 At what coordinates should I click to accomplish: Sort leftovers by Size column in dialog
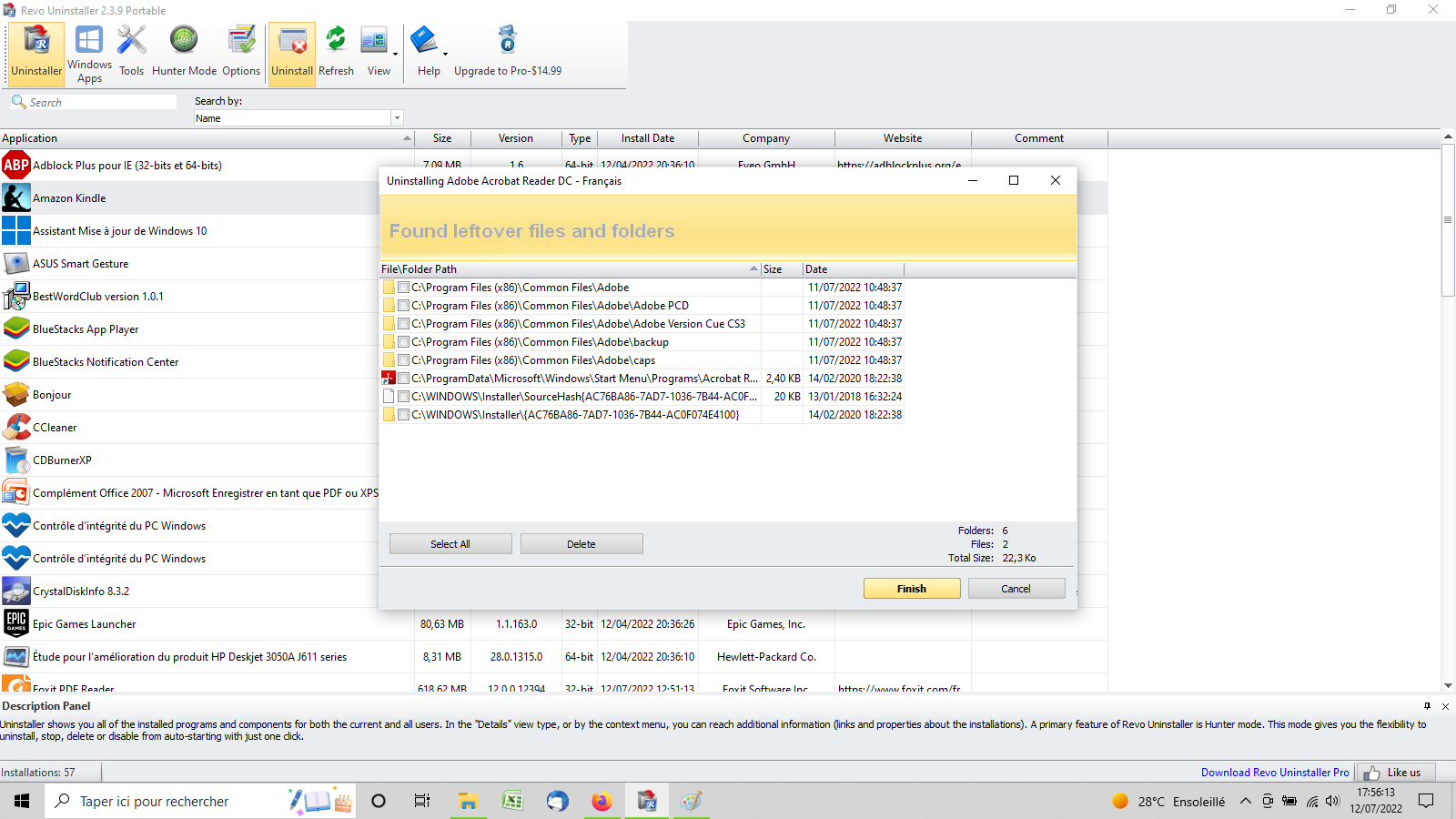(x=781, y=269)
